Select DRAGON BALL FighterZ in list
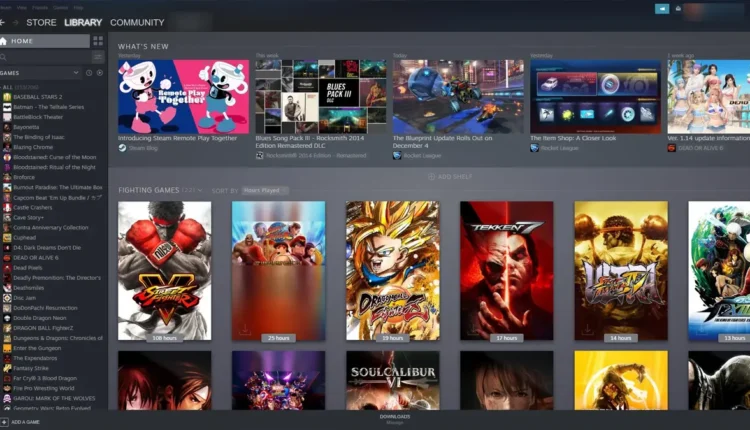This screenshot has height=430, width=750. [x=43, y=328]
